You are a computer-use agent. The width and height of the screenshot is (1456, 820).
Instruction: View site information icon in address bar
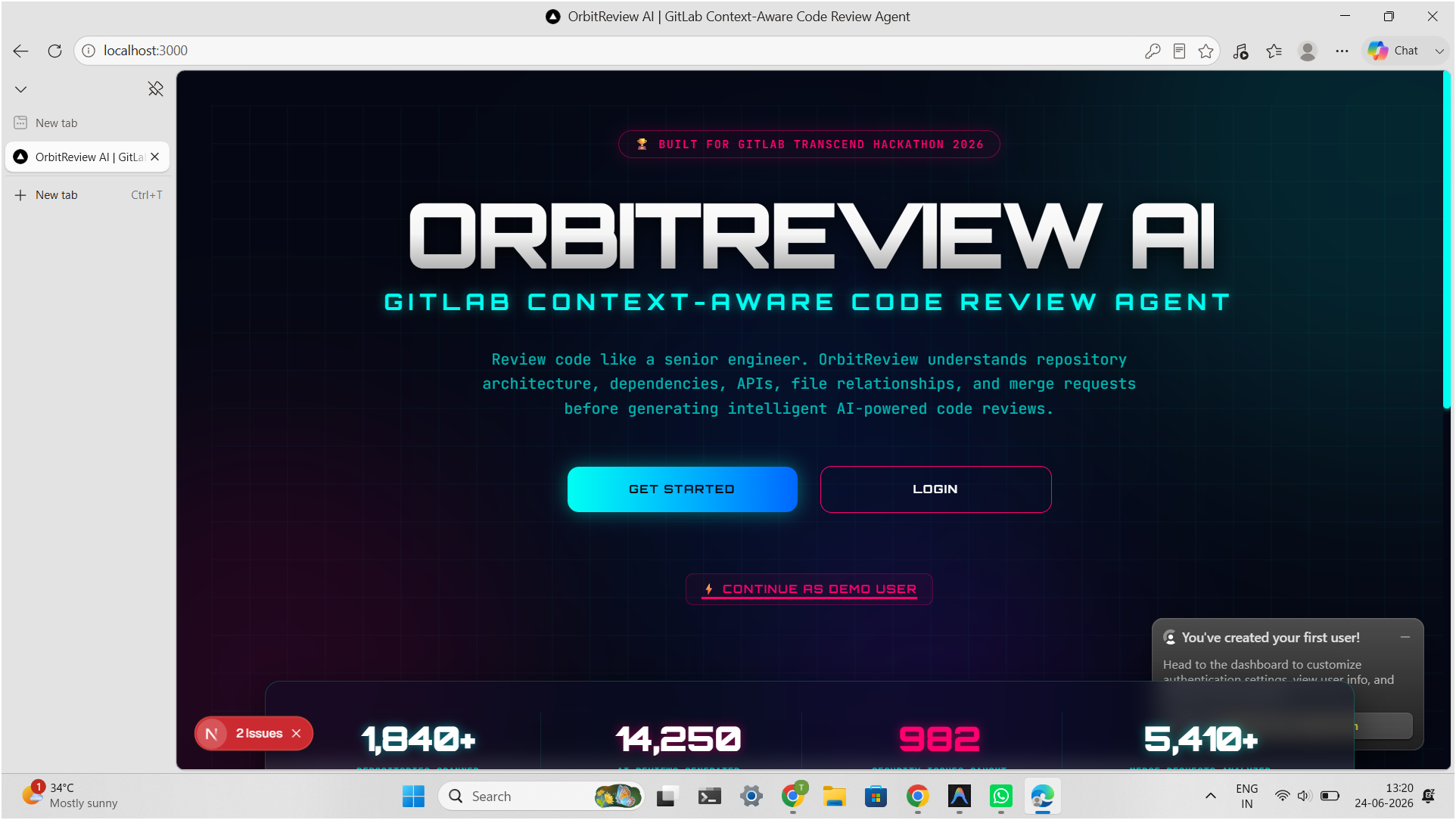tap(89, 51)
